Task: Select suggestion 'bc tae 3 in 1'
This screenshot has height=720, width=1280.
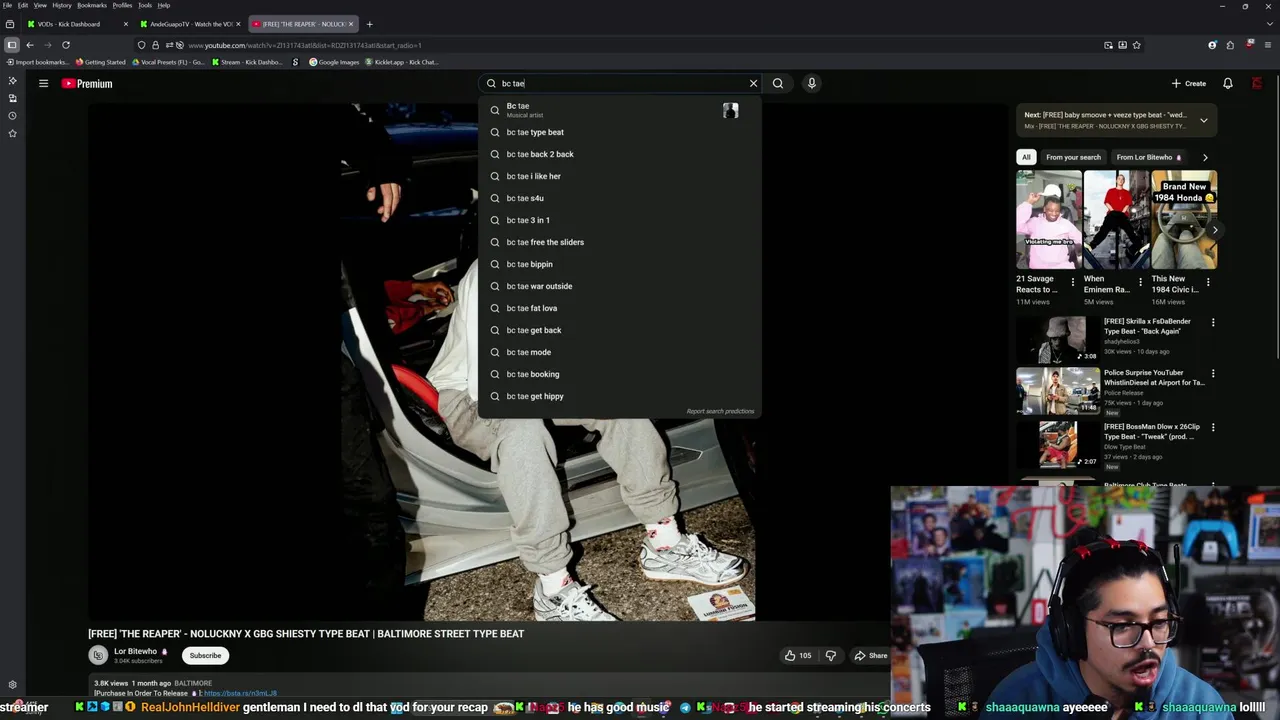Action: [x=620, y=220]
